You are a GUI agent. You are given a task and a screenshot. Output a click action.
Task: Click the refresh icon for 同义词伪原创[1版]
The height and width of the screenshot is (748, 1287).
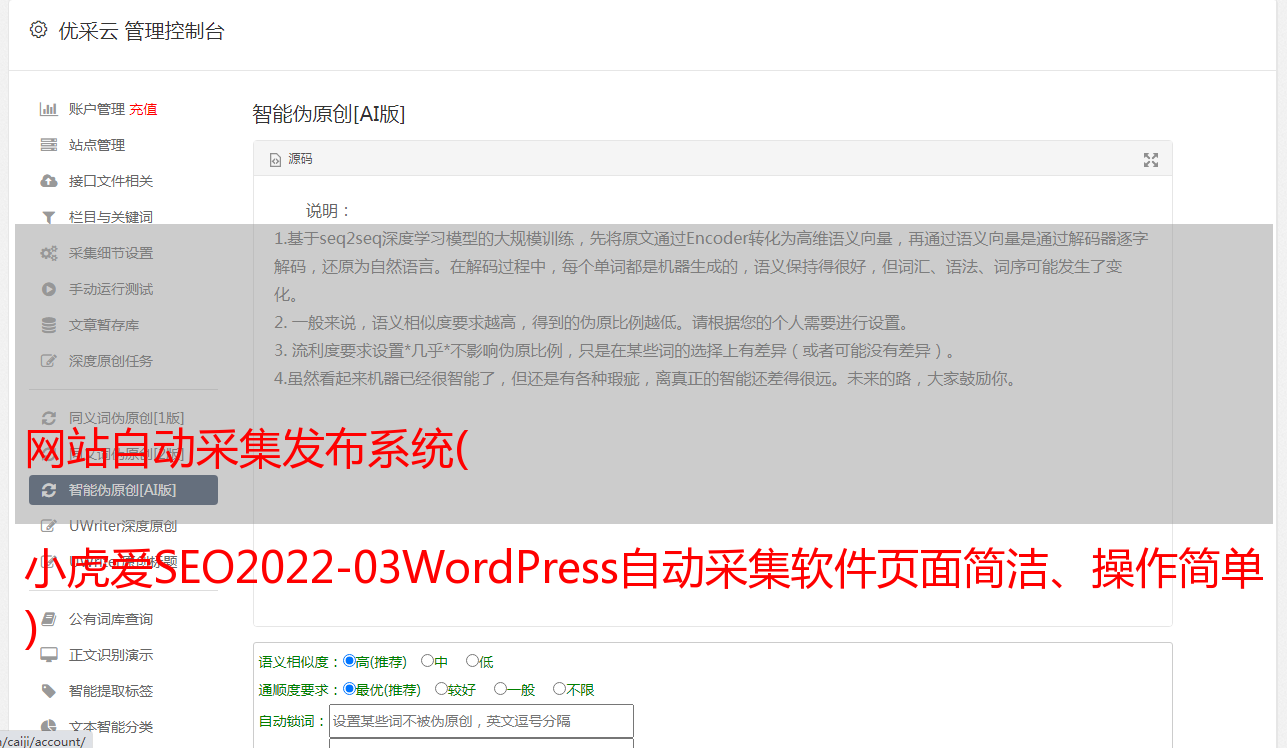(x=48, y=418)
